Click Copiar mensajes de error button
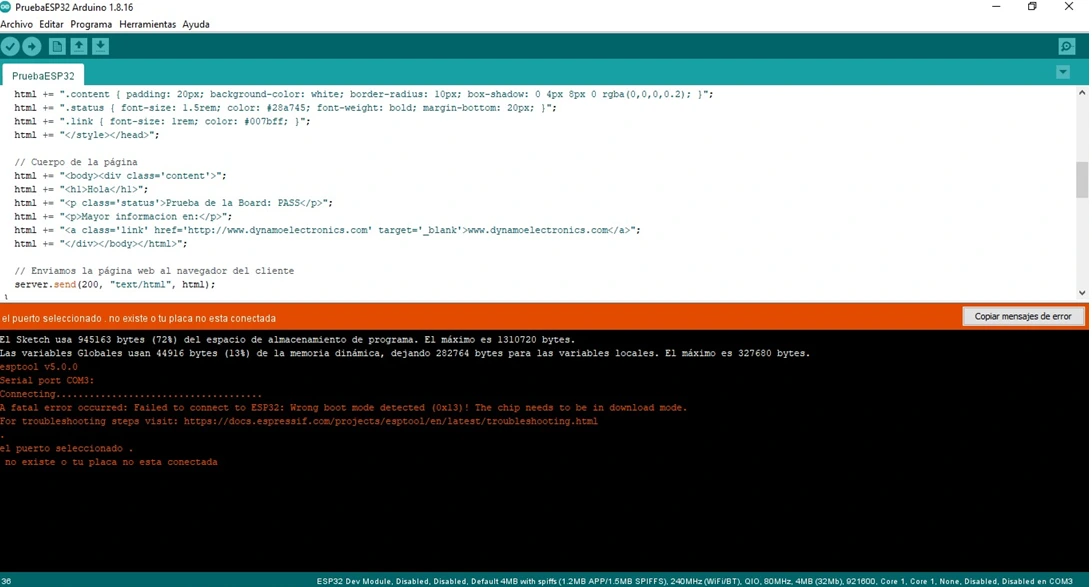 pos(1022,316)
